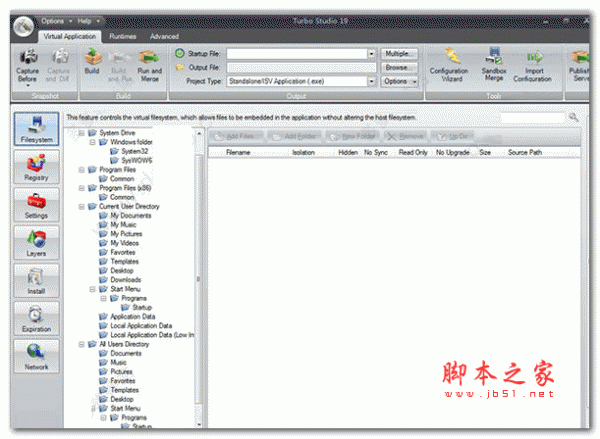600x439 pixels.
Task: Click the Build icon
Action: click(92, 57)
